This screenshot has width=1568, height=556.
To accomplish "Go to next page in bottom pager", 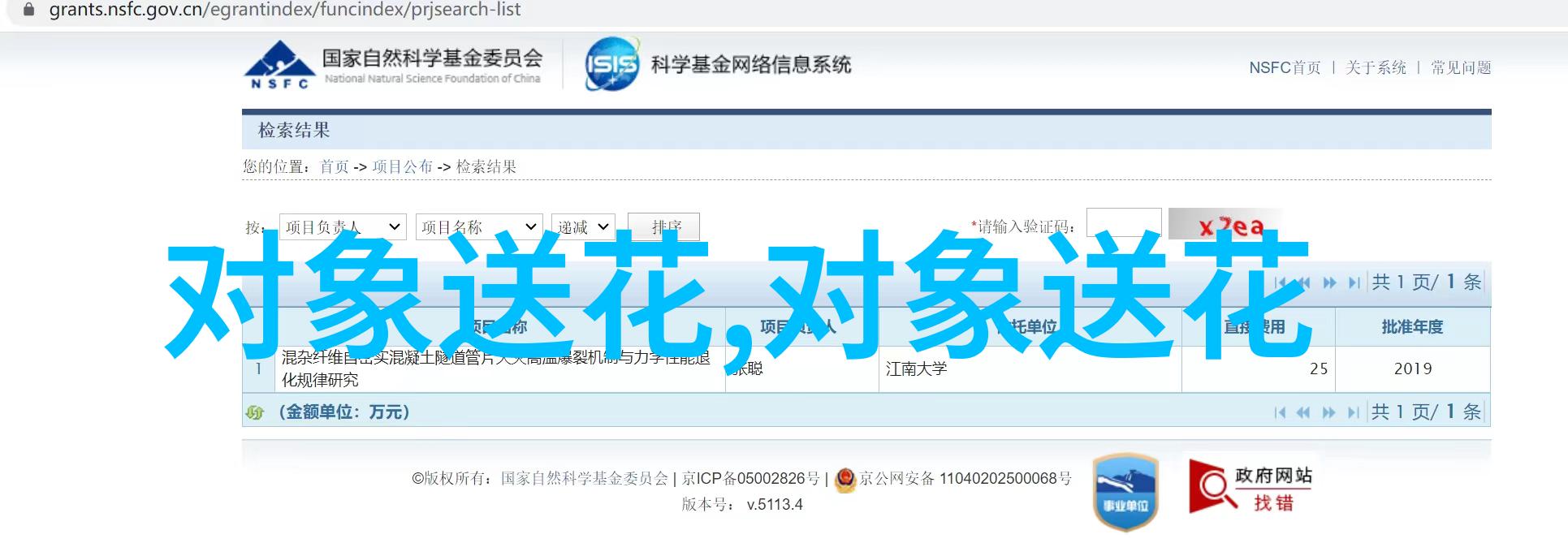I will (1329, 412).
